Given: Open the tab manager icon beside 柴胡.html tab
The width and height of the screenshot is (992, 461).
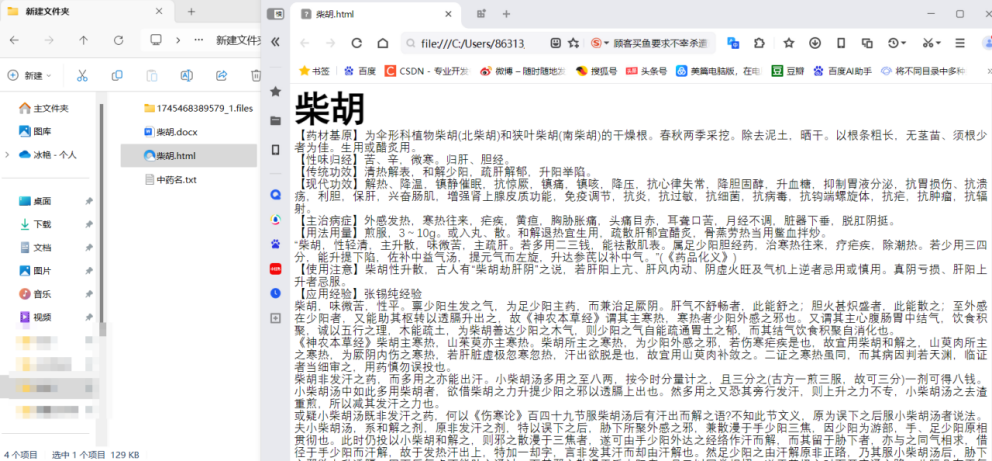Looking at the screenshot, I should point(481,14).
